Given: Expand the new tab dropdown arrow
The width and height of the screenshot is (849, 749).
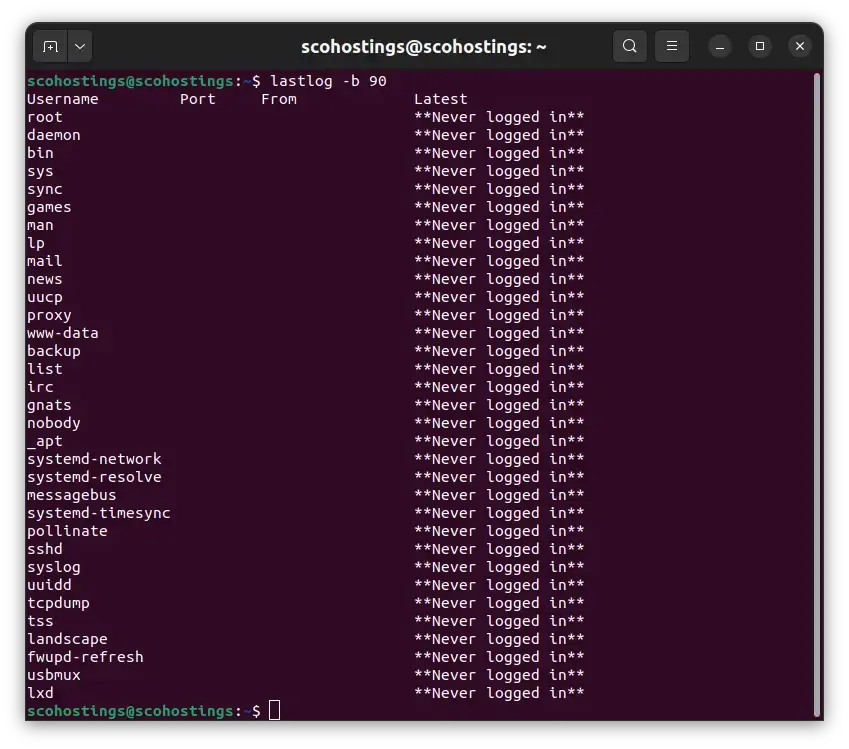Looking at the screenshot, I should [80, 47].
